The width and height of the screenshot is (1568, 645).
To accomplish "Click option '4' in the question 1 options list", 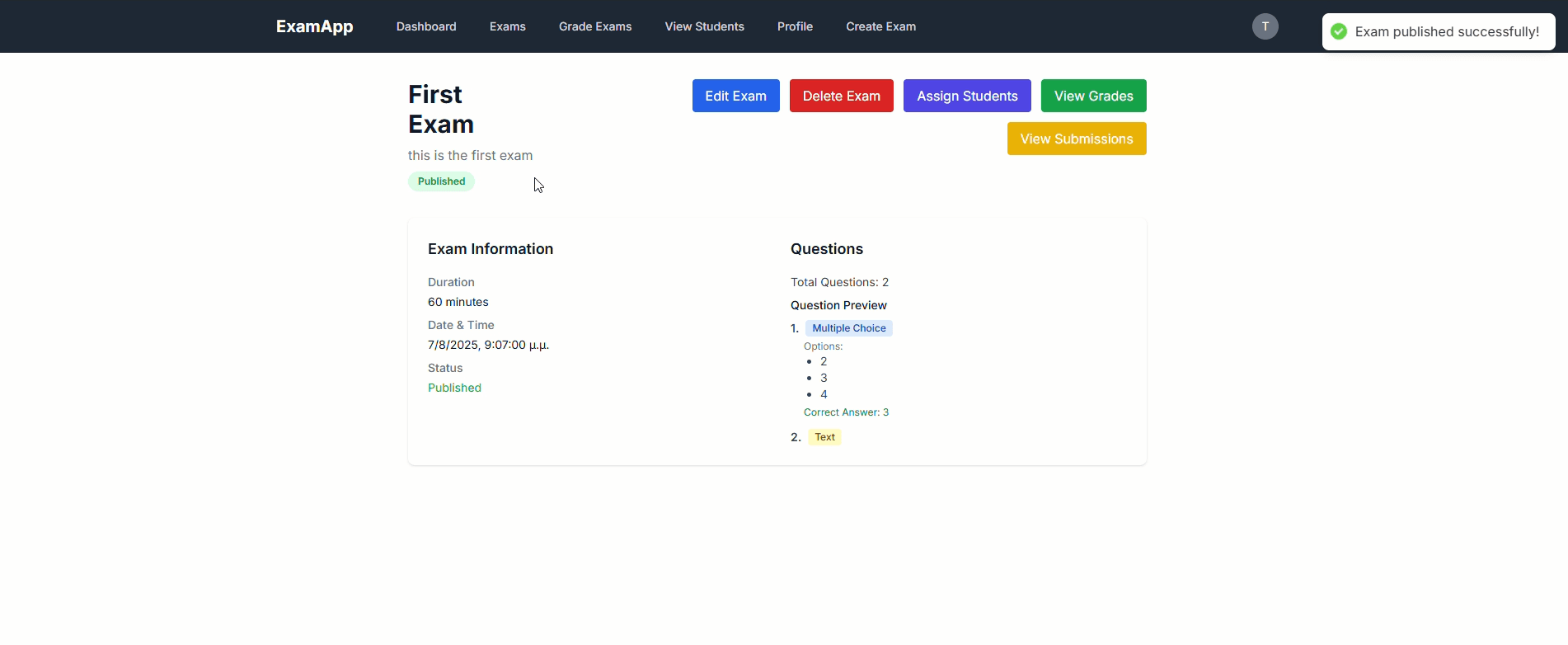I will point(824,394).
